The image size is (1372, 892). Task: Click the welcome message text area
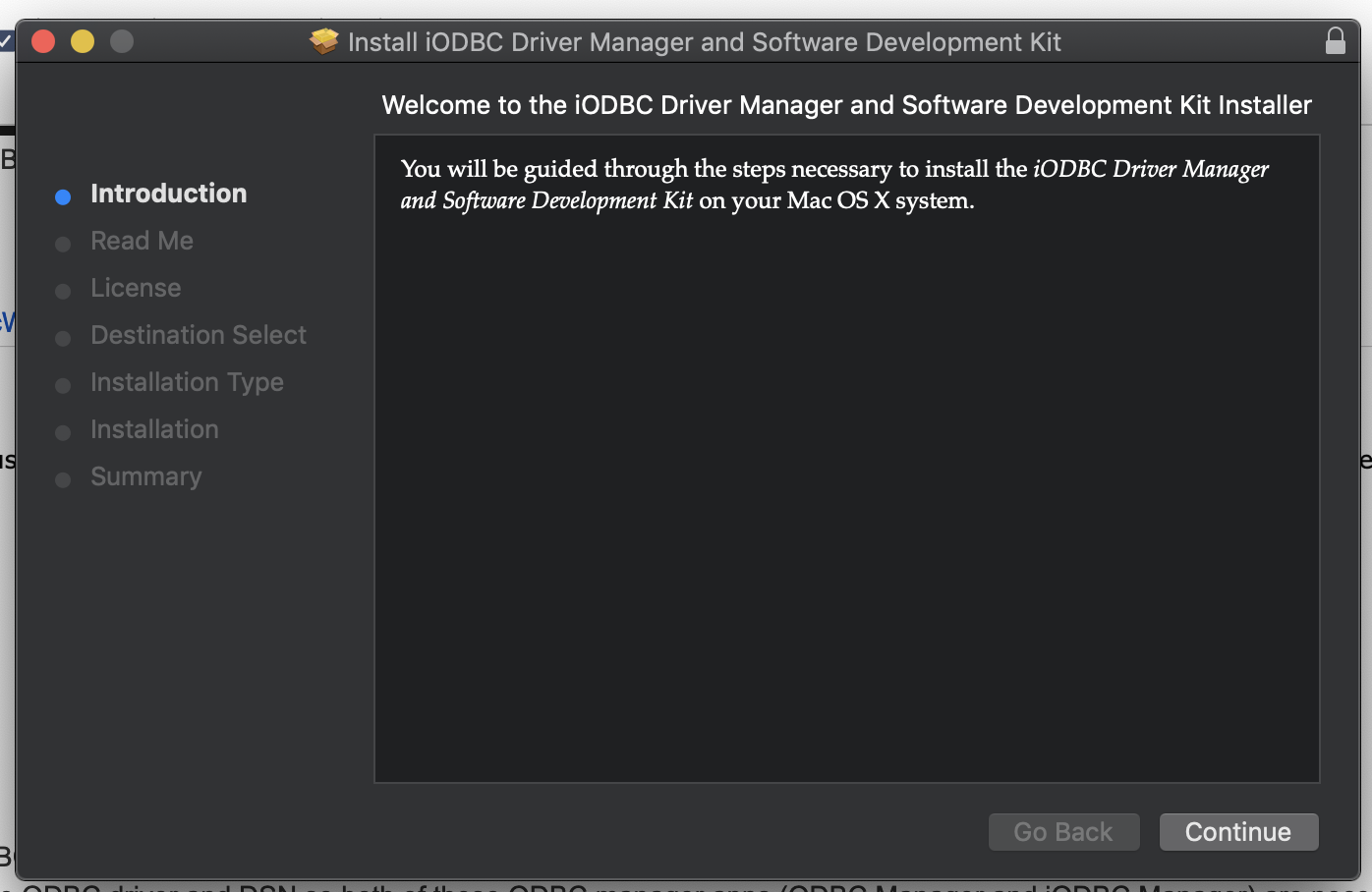click(x=846, y=459)
